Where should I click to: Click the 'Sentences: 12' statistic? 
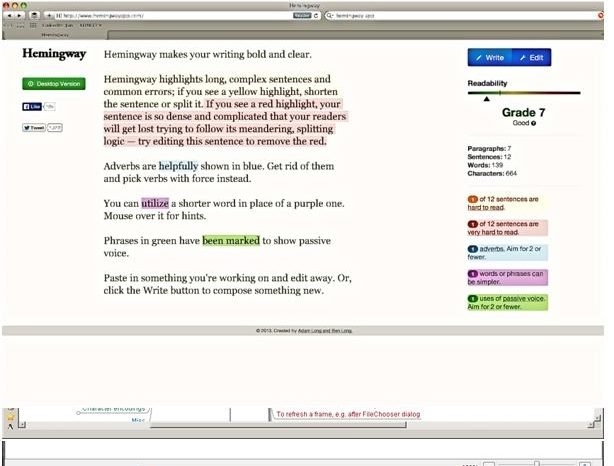coord(489,157)
